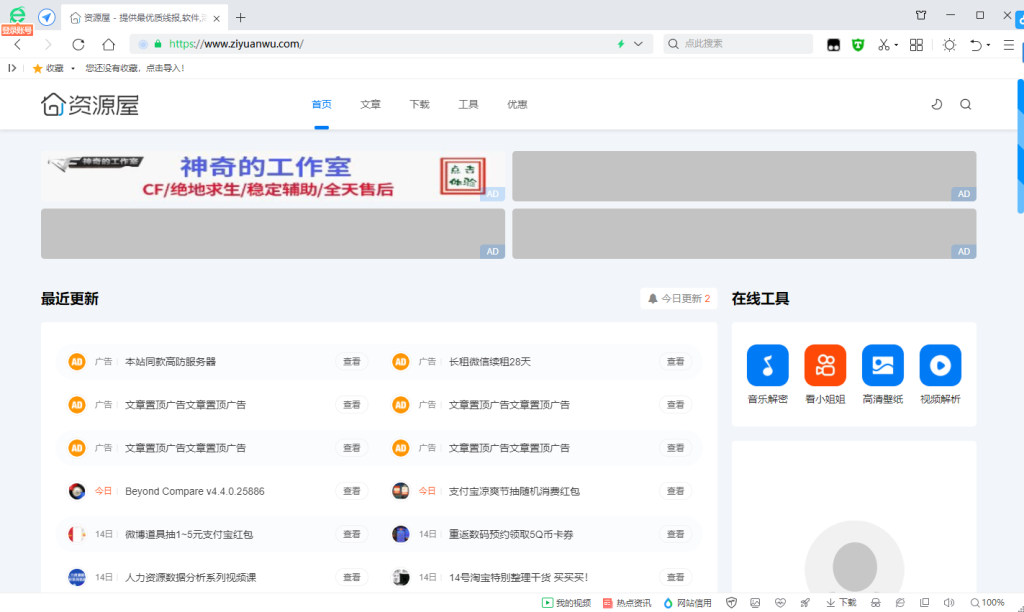Click the green shield security icon
The height and width of the screenshot is (612, 1024).
point(857,44)
